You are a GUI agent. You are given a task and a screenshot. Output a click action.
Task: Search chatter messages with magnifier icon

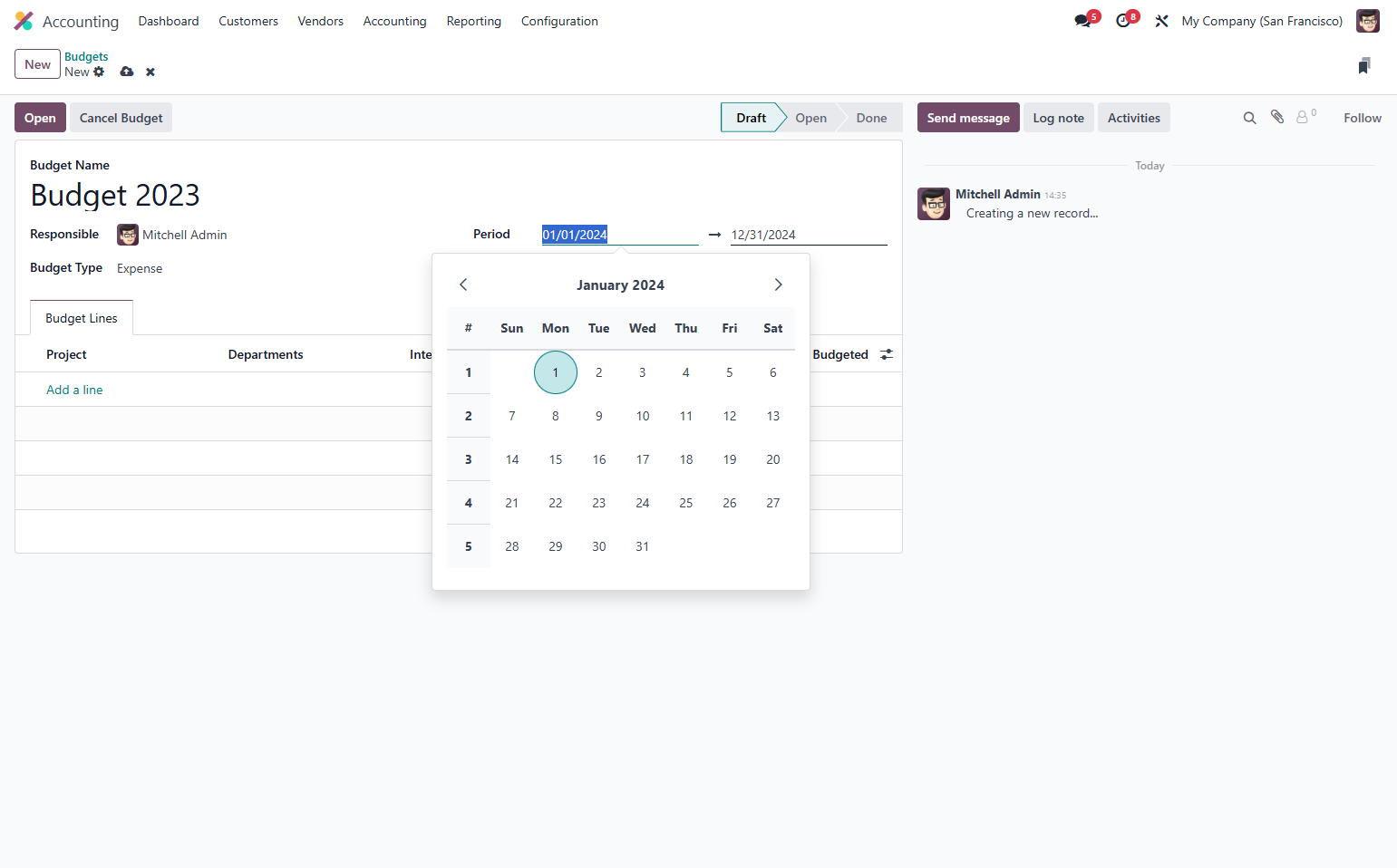[x=1249, y=118]
